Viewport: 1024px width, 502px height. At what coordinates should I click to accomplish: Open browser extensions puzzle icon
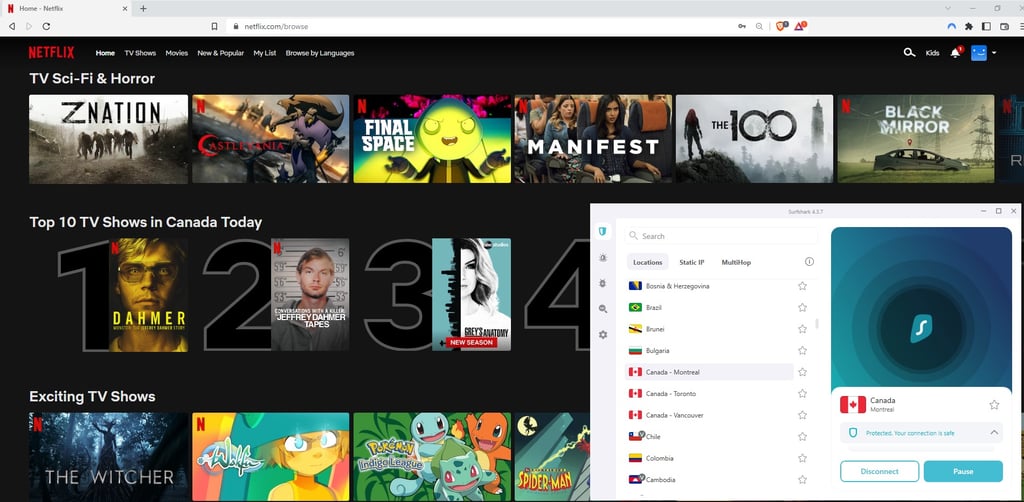pyautogui.click(x=968, y=26)
